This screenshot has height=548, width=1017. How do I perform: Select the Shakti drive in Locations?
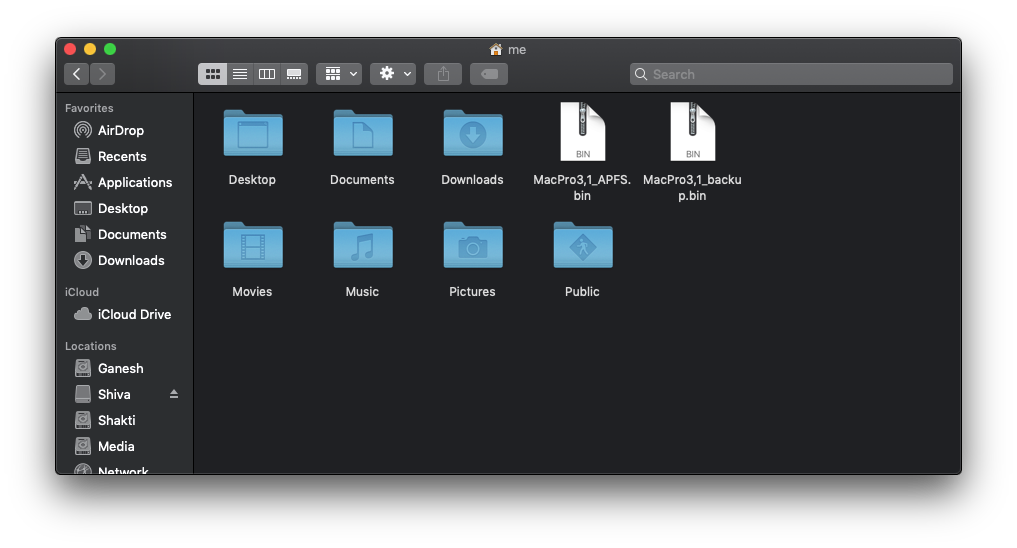point(125,420)
